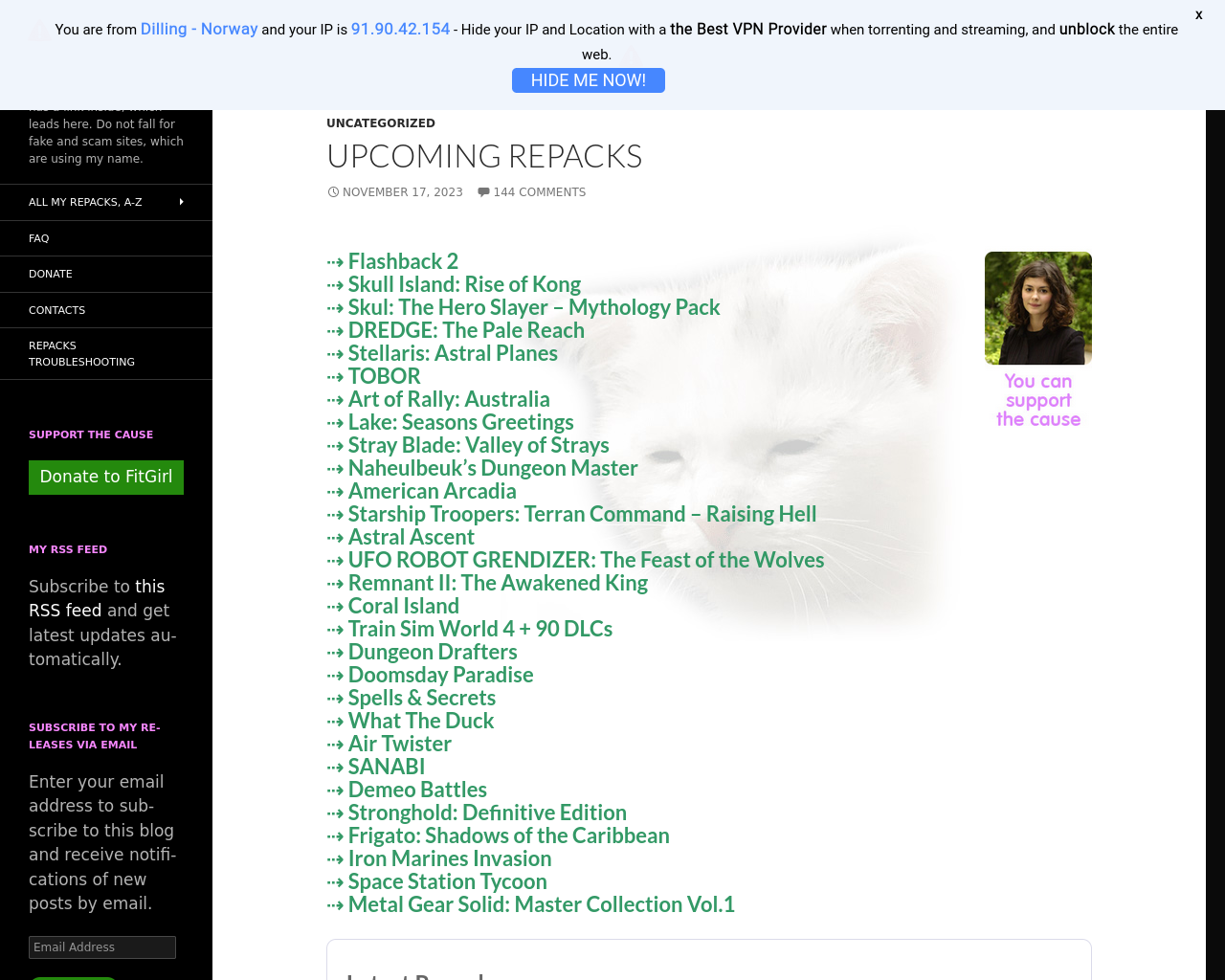
Task: Select Metal Gear Solid: Master Collection Vol.1
Action: pos(542,904)
